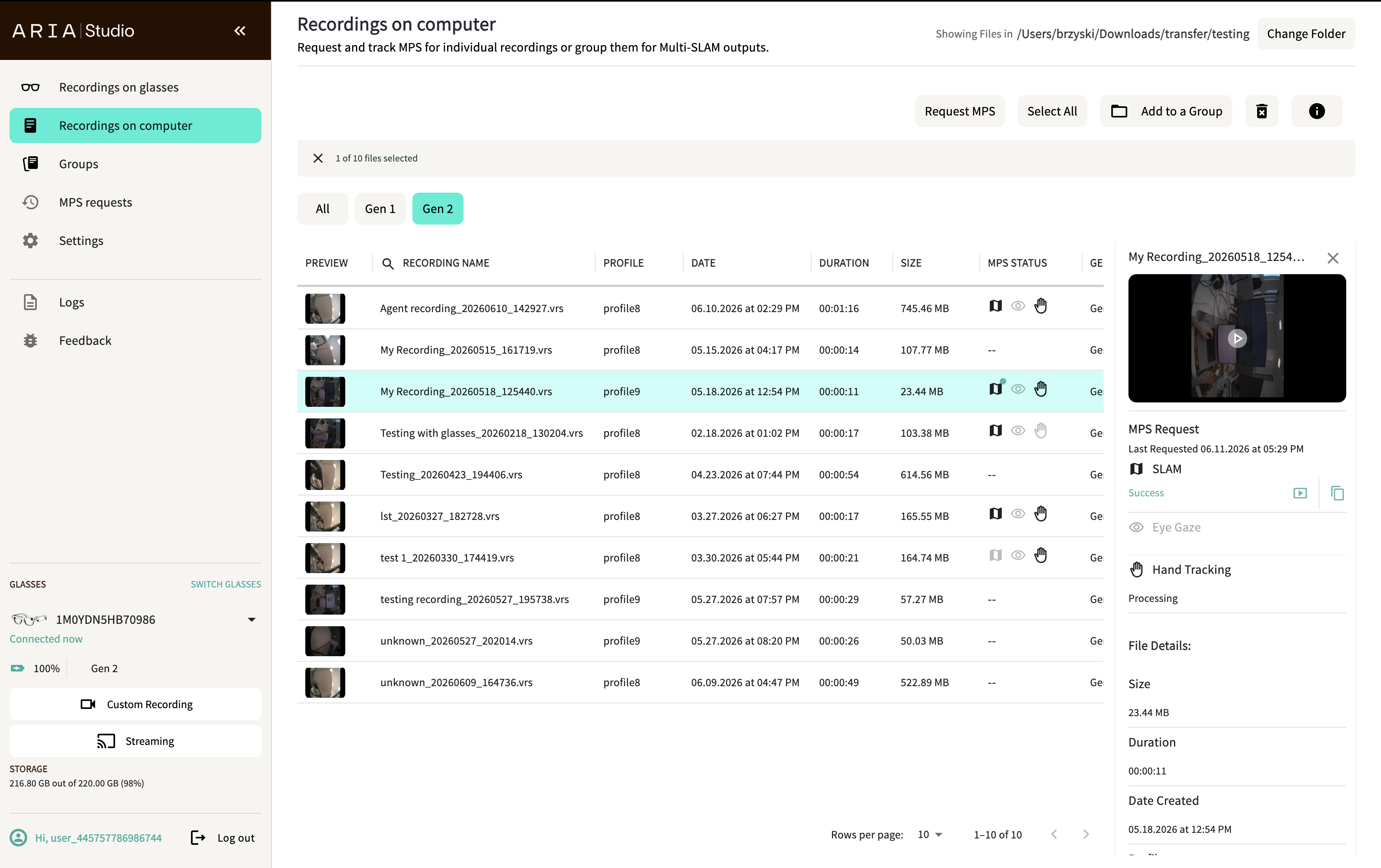Start a Custom Recording
Viewport: 1381px width, 868px height.
pos(135,705)
